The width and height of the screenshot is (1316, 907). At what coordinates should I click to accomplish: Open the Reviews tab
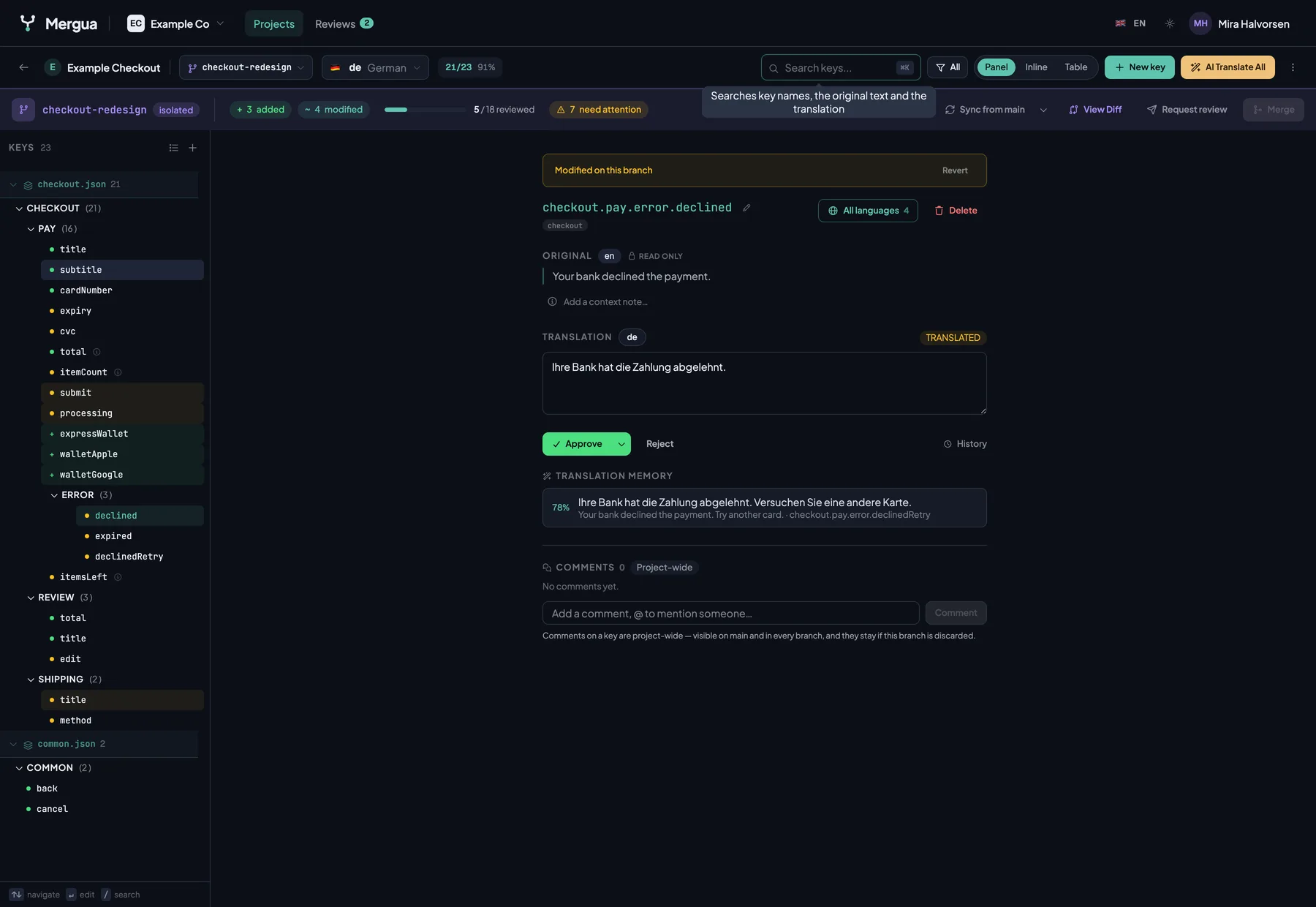click(344, 23)
